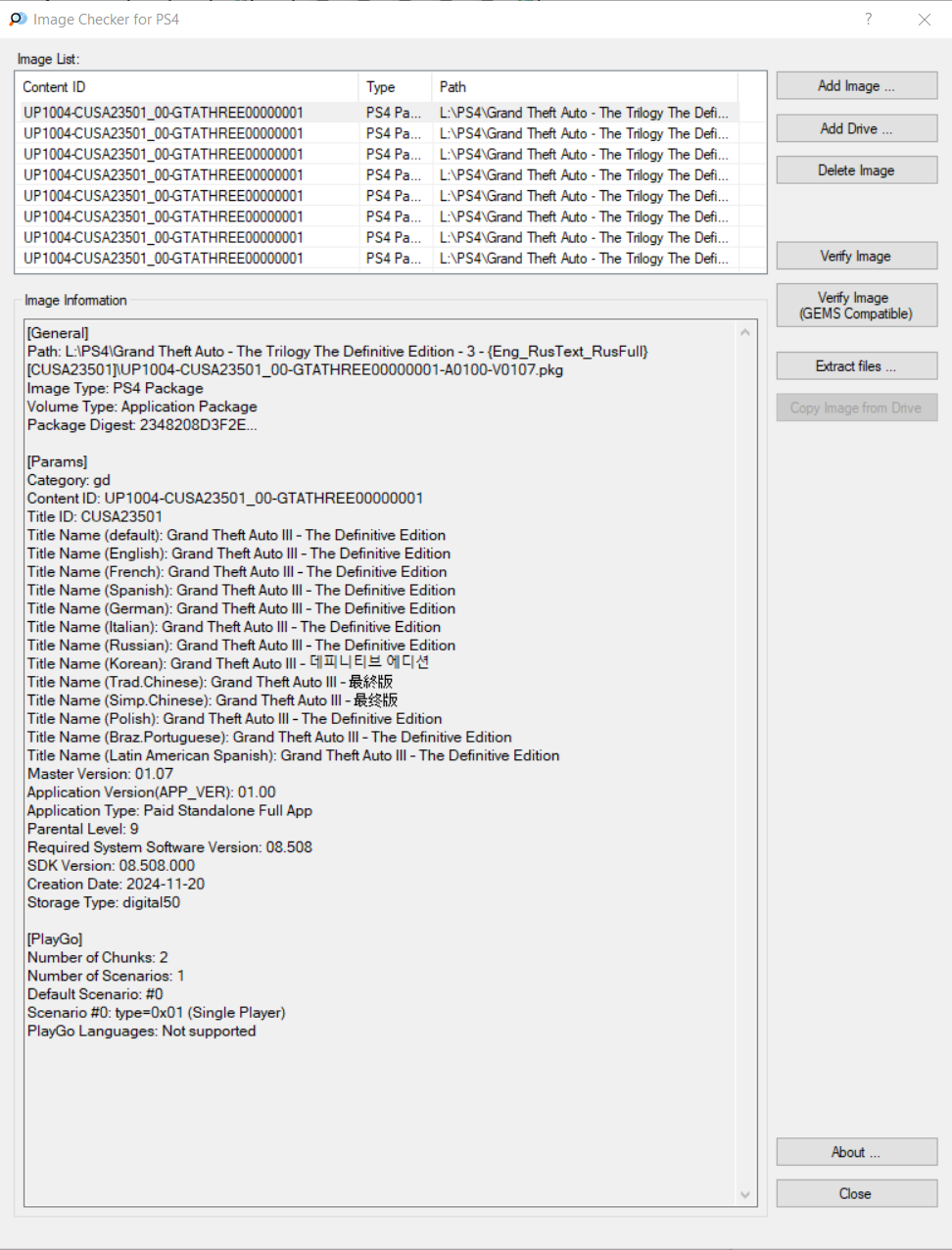952x1250 pixels.
Task: Click the 'Title Name (Braz.Portuguese)' line
Action: pos(269,737)
